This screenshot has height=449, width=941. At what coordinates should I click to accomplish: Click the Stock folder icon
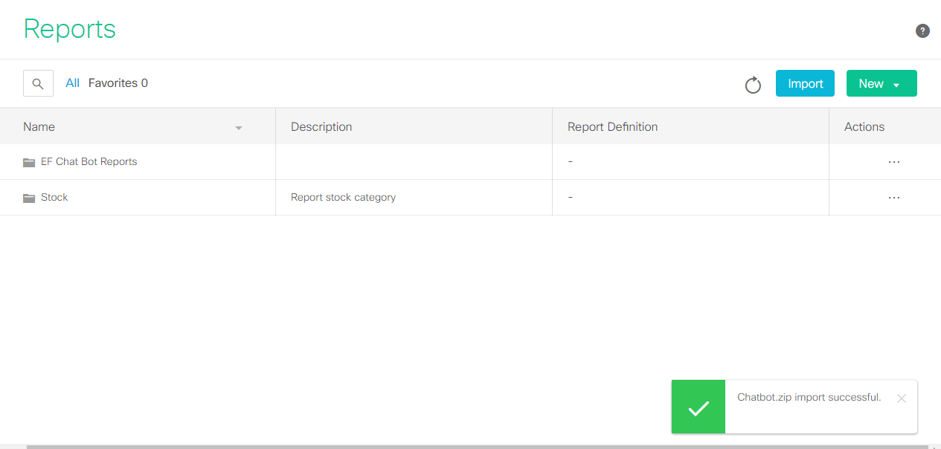pos(29,198)
